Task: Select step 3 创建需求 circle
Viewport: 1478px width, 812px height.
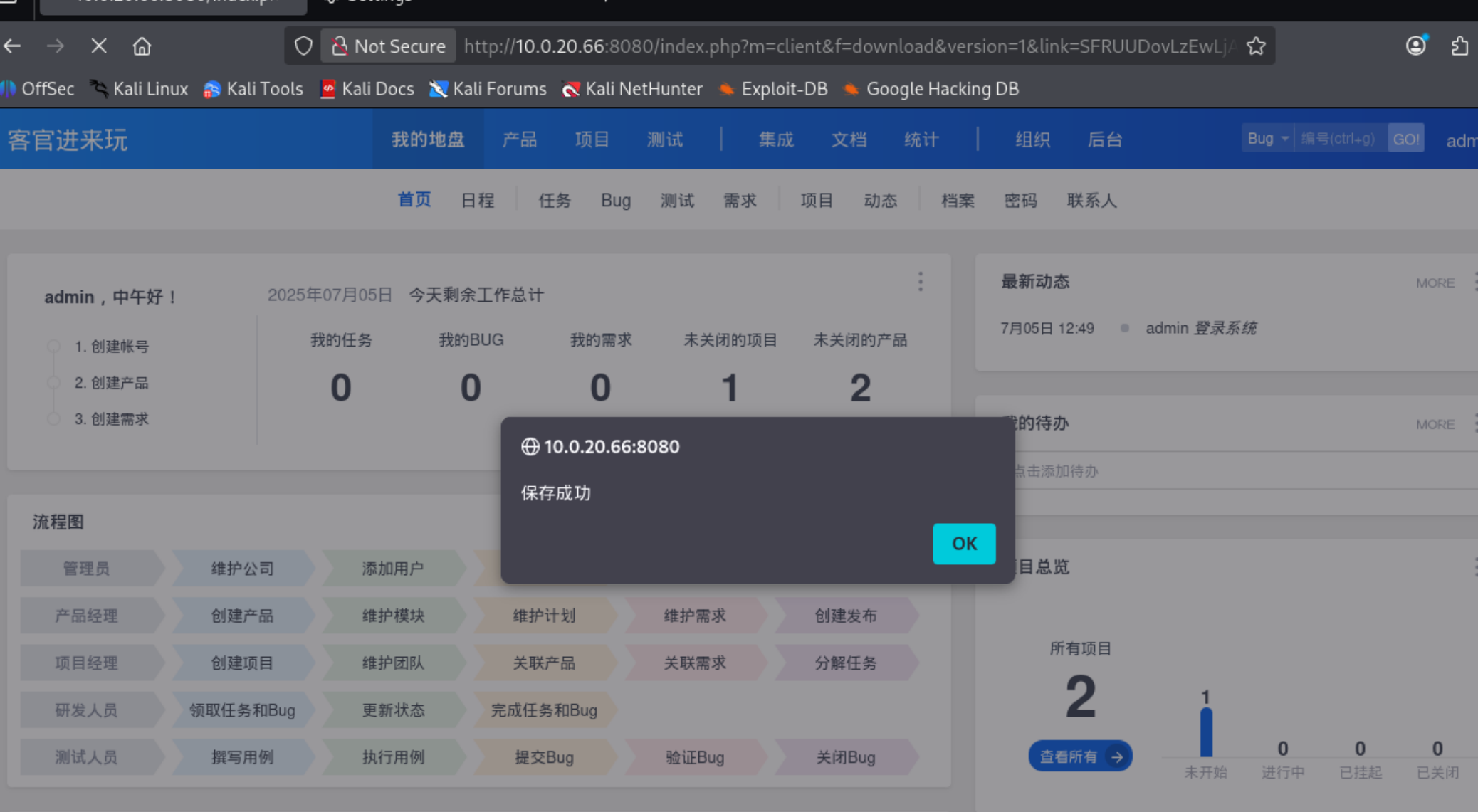Action: pos(53,419)
